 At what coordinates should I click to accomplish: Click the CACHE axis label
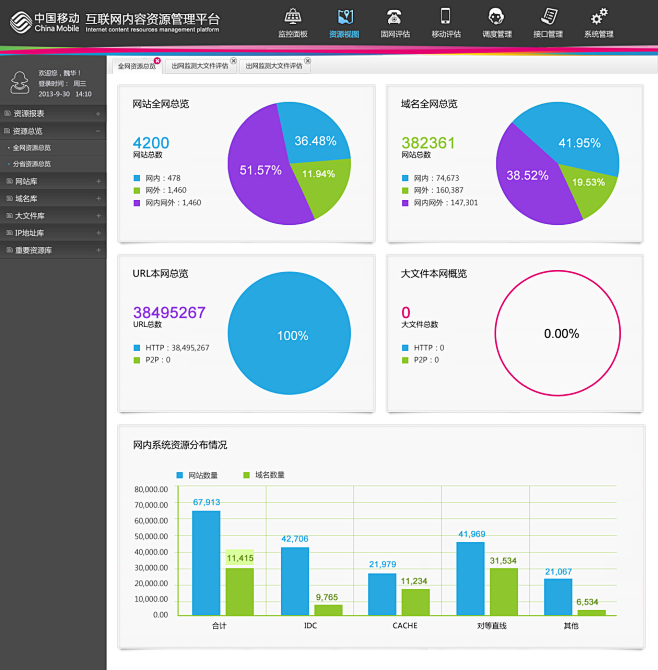tap(405, 626)
